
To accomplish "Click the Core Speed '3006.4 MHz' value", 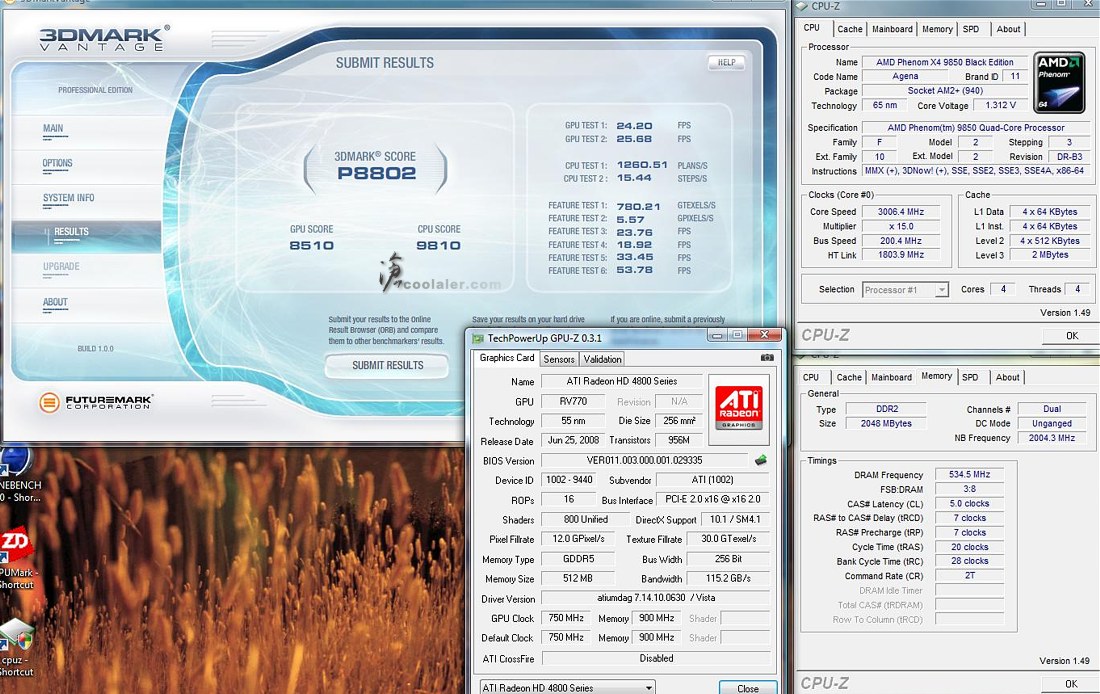I will click(901, 211).
